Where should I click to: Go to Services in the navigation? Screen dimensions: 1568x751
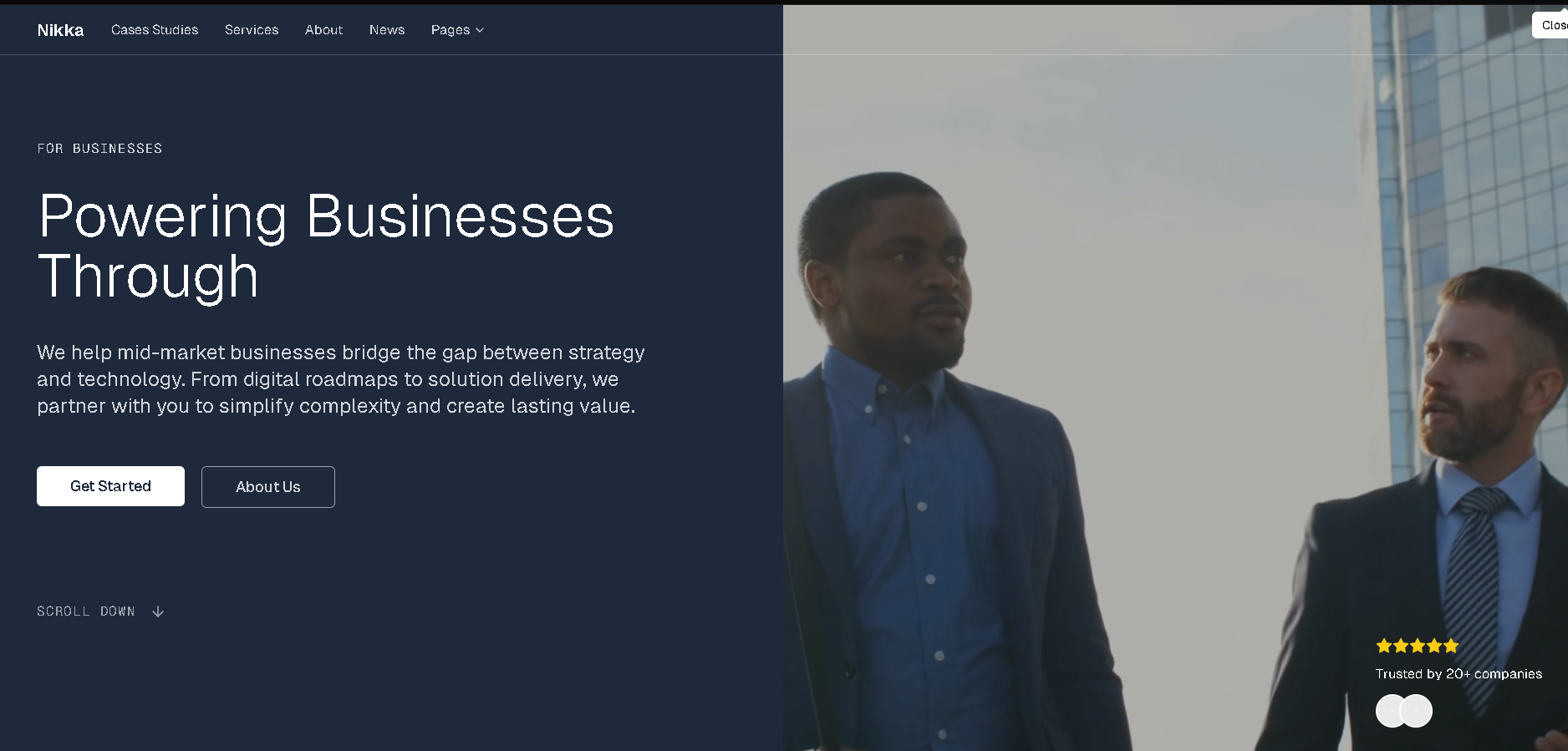tap(252, 30)
